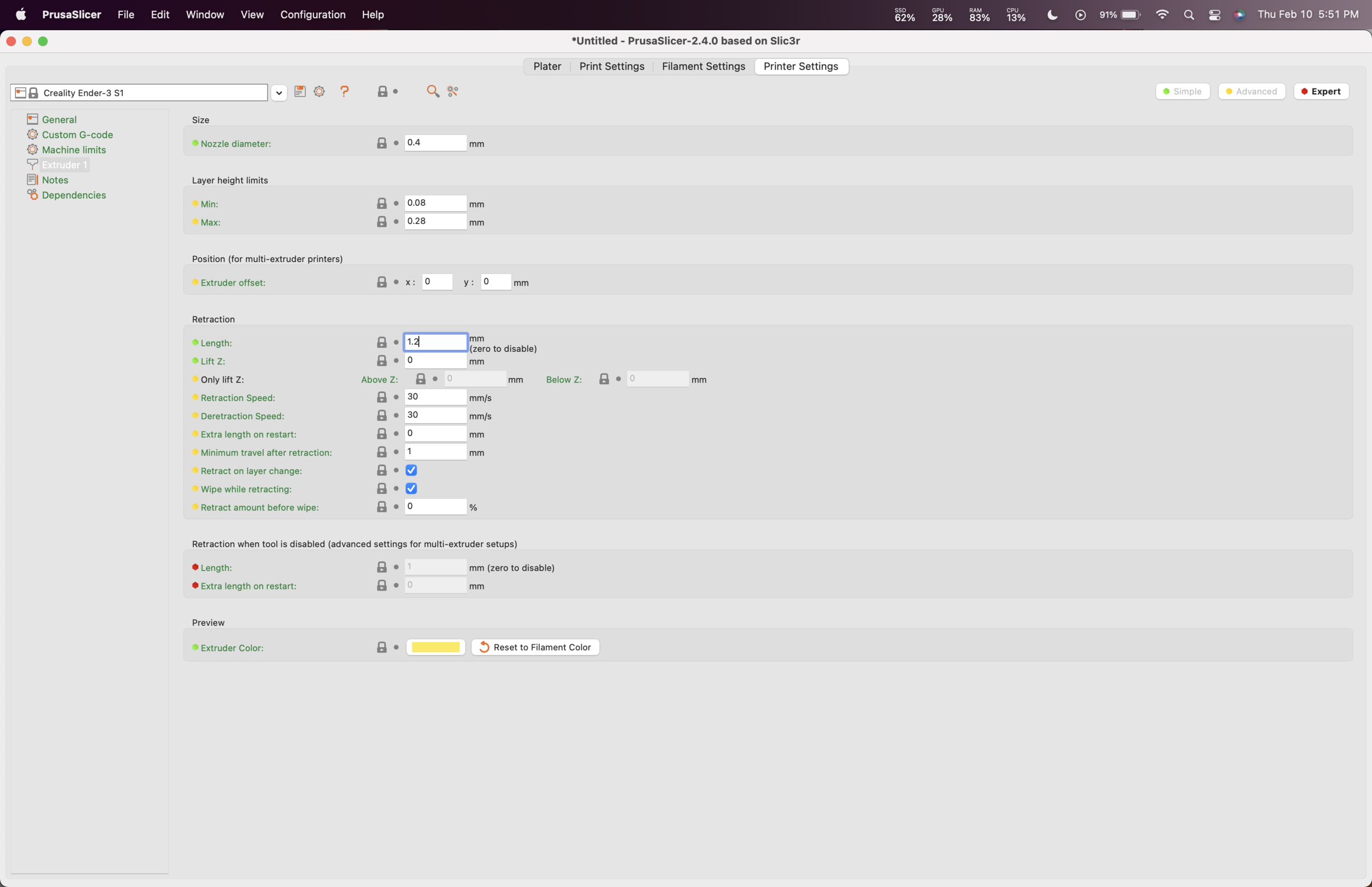Expand the printer preset dropdown arrow
This screenshot has height=887, width=1372.
click(x=279, y=93)
